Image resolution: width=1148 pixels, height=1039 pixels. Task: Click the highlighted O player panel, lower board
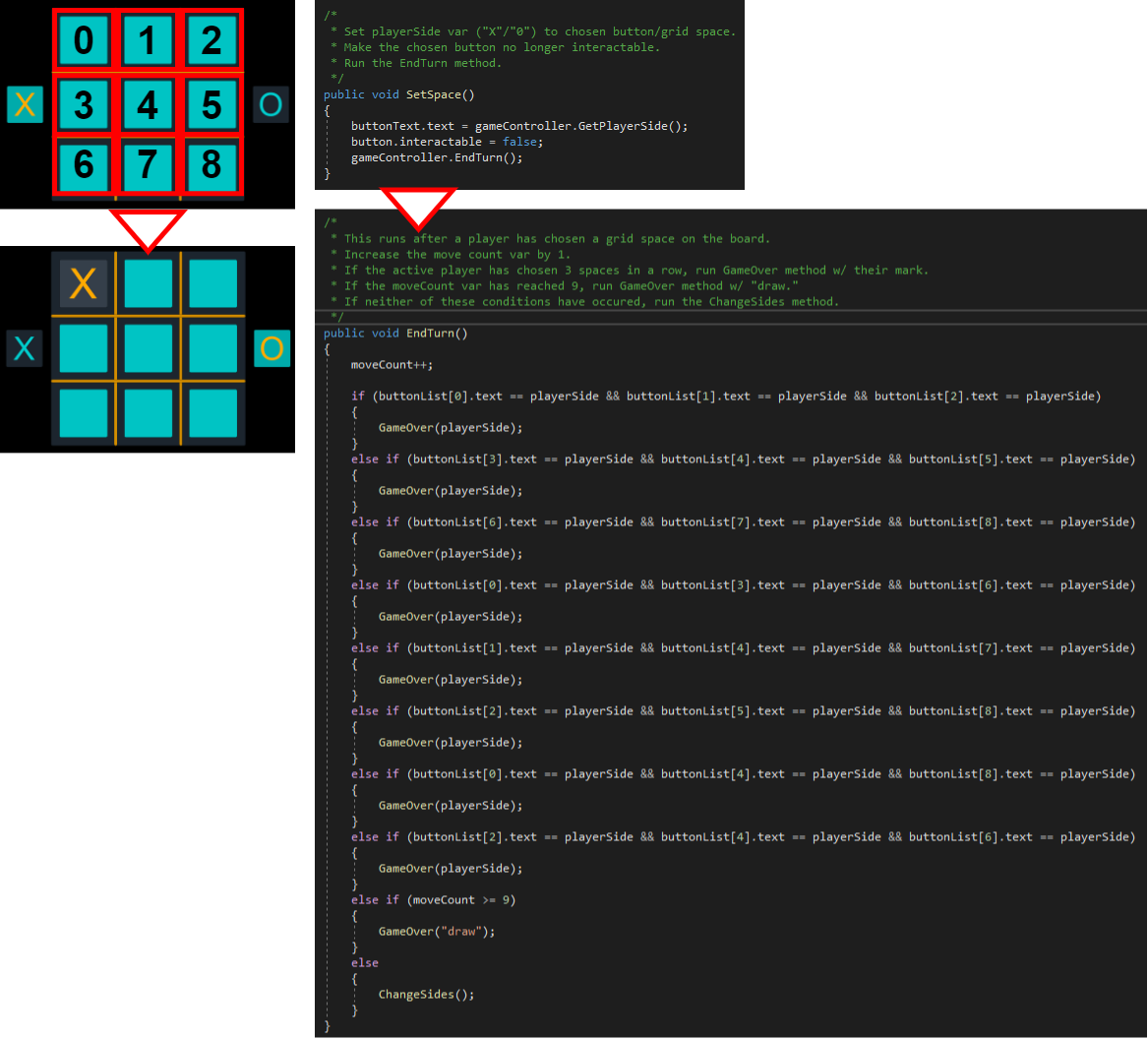(272, 347)
